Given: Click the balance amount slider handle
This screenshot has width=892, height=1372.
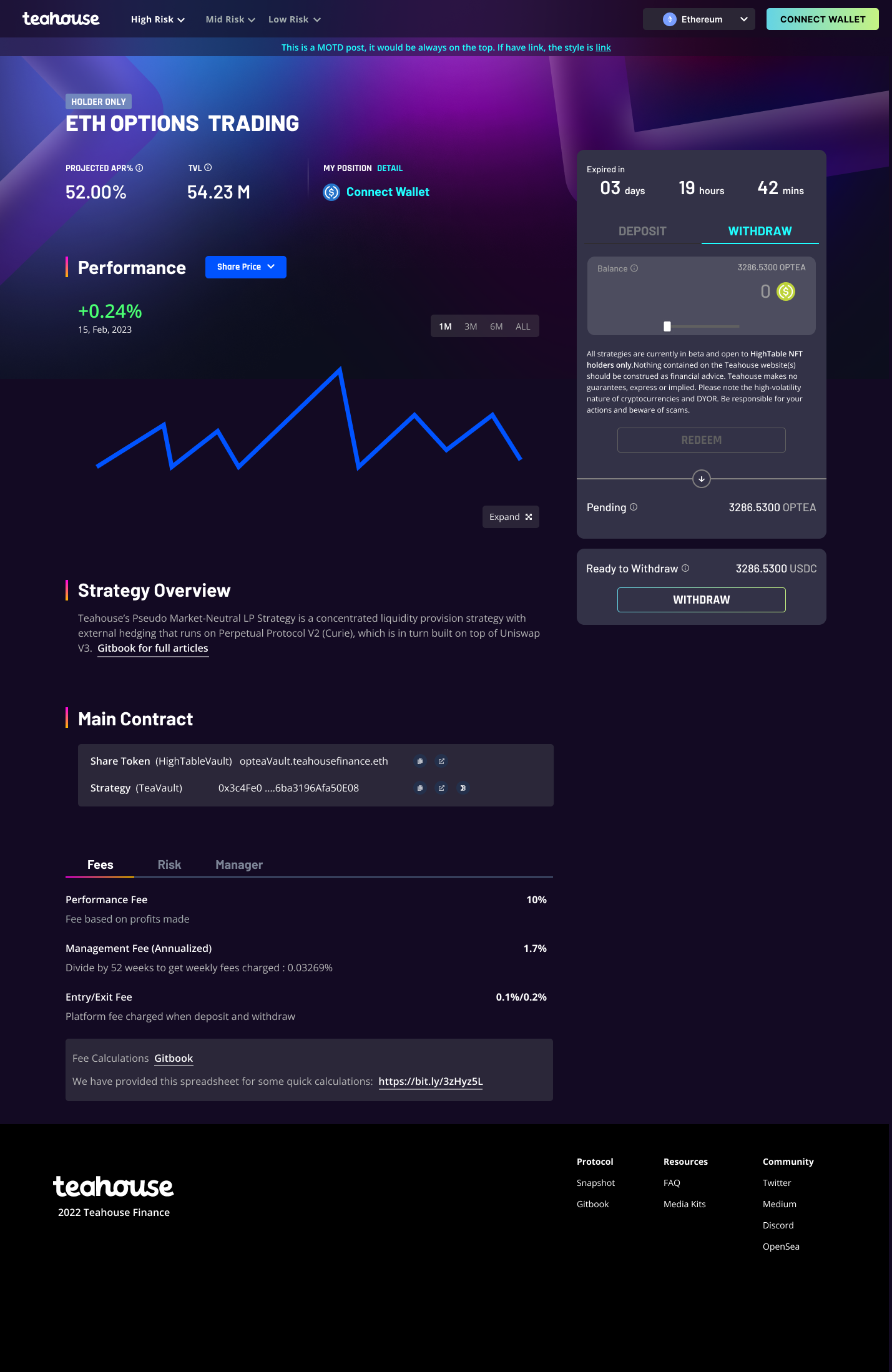Looking at the screenshot, I should [x=667, y=326].
